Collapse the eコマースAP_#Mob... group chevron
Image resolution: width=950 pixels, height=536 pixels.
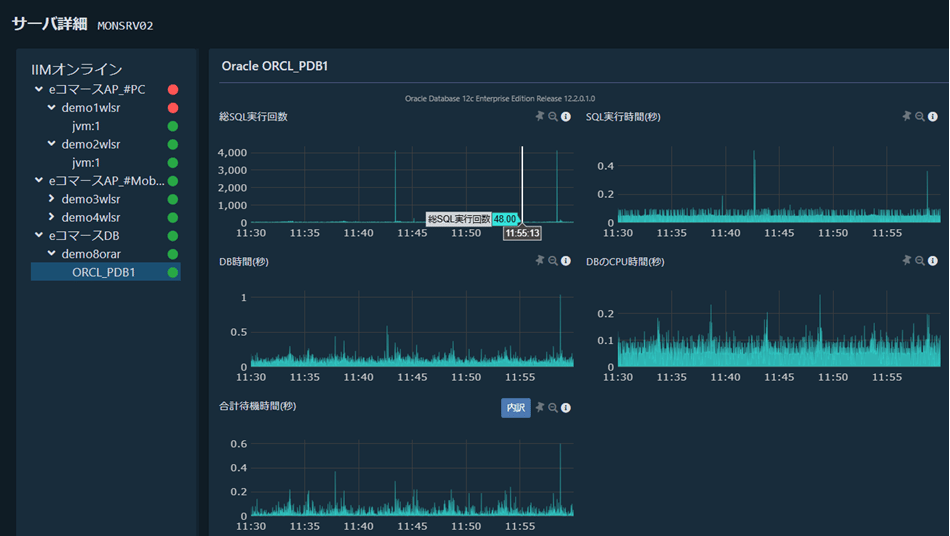click(39, 180)
